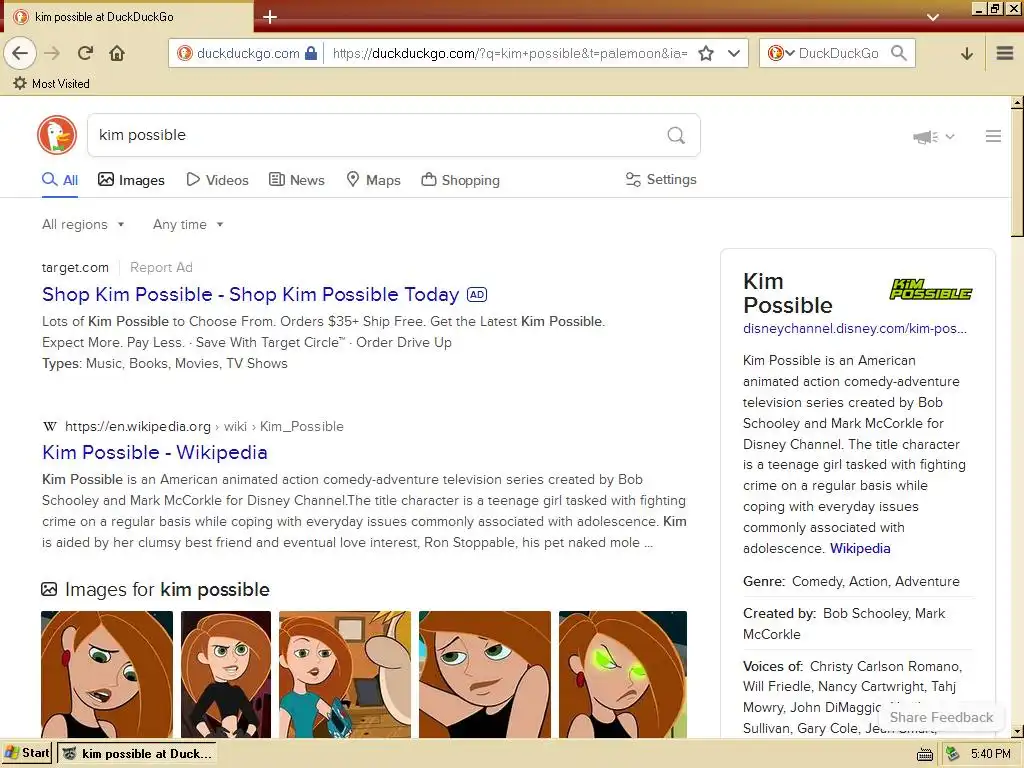This screenshot has width=1024, height=768.
Task: Open the megaphone share feedback menu
Action: pyautogui.click(x=933, y=136)
